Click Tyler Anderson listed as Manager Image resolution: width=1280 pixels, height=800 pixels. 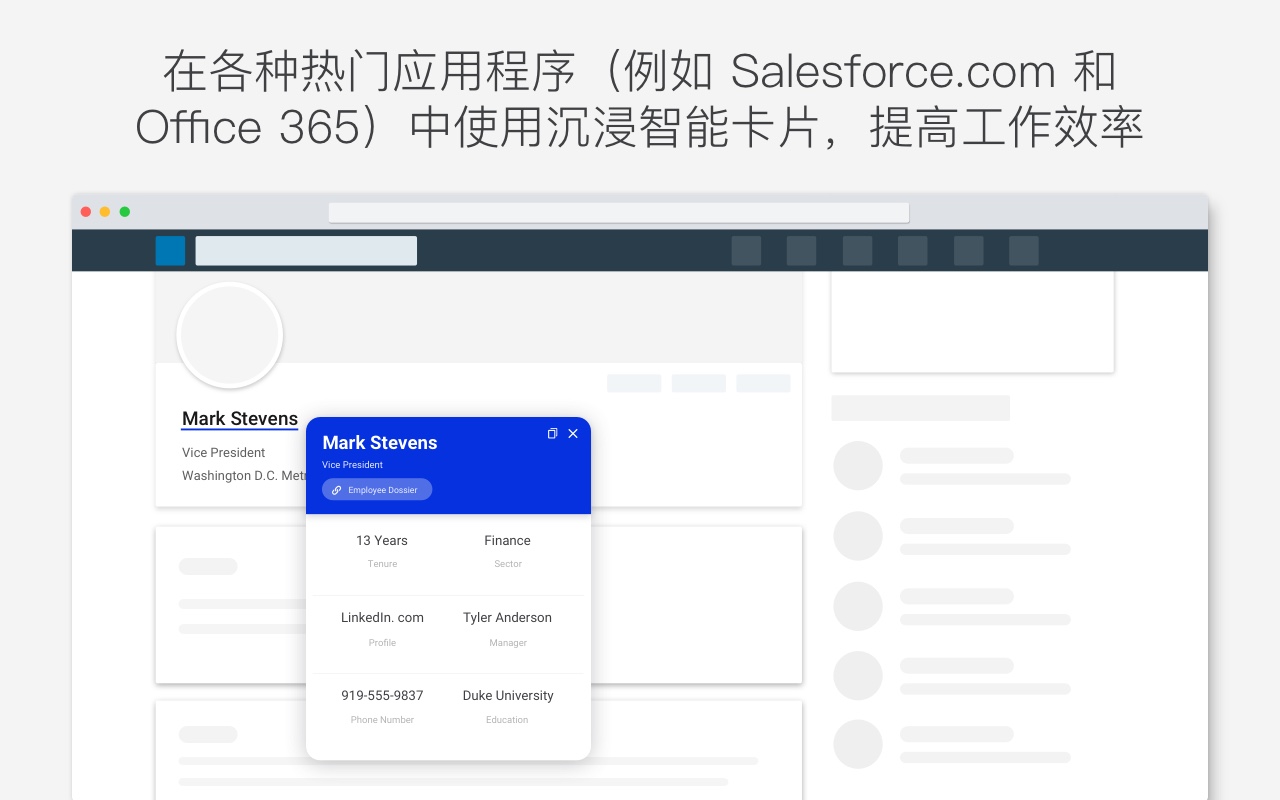tap(507, 617)
